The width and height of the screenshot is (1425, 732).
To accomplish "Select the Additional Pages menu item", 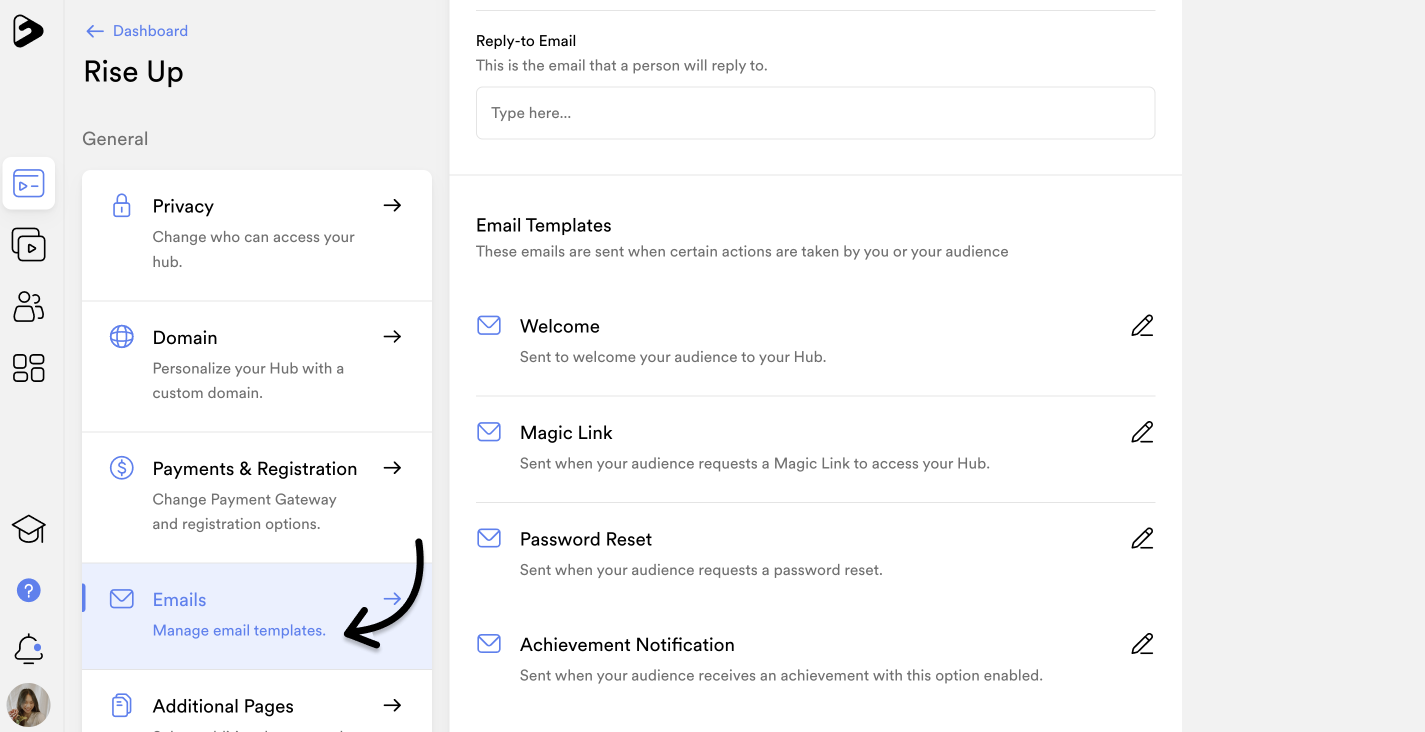I will [257, 701].
